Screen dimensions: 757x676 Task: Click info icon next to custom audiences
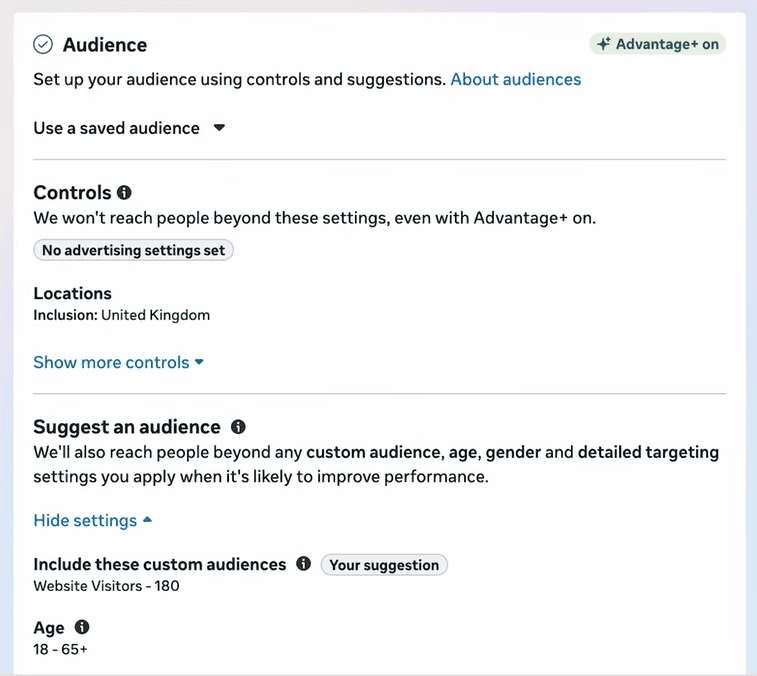tap(304, 564)
